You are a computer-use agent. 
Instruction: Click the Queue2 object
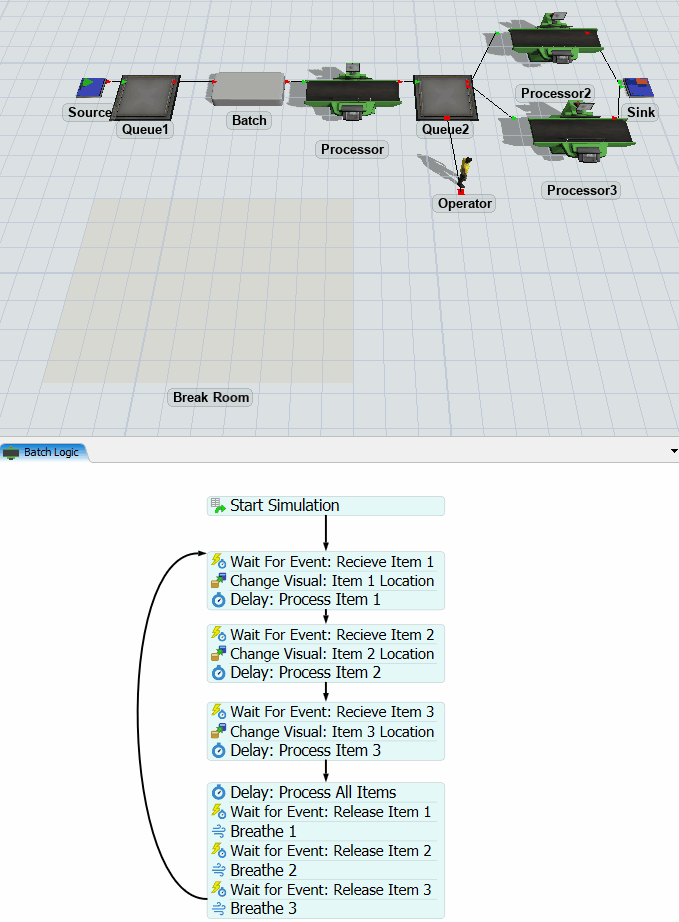pyautogui.click(x=445, y=97)
